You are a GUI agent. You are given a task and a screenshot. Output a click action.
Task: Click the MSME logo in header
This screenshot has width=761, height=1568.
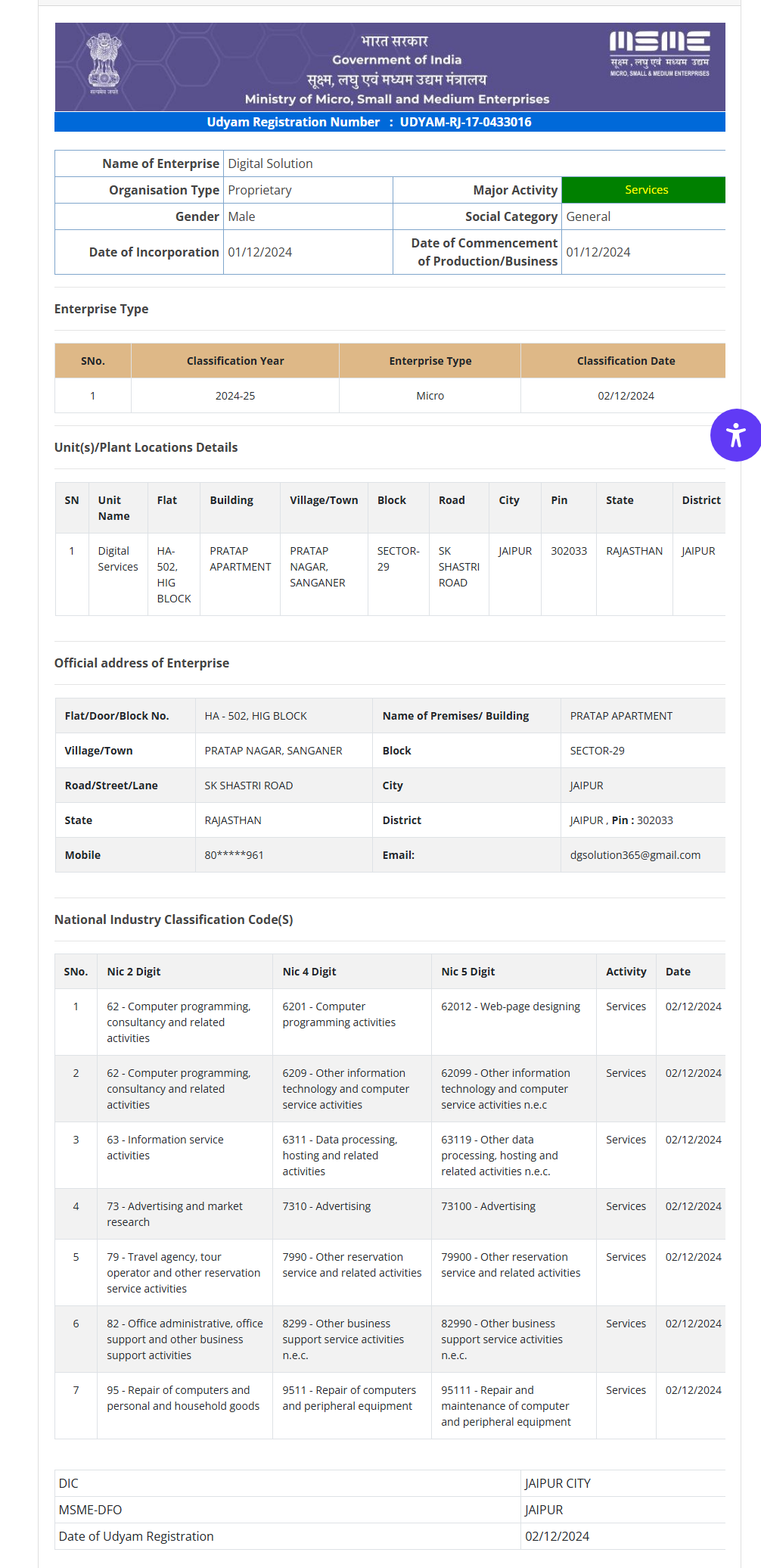tap(660, 53)
